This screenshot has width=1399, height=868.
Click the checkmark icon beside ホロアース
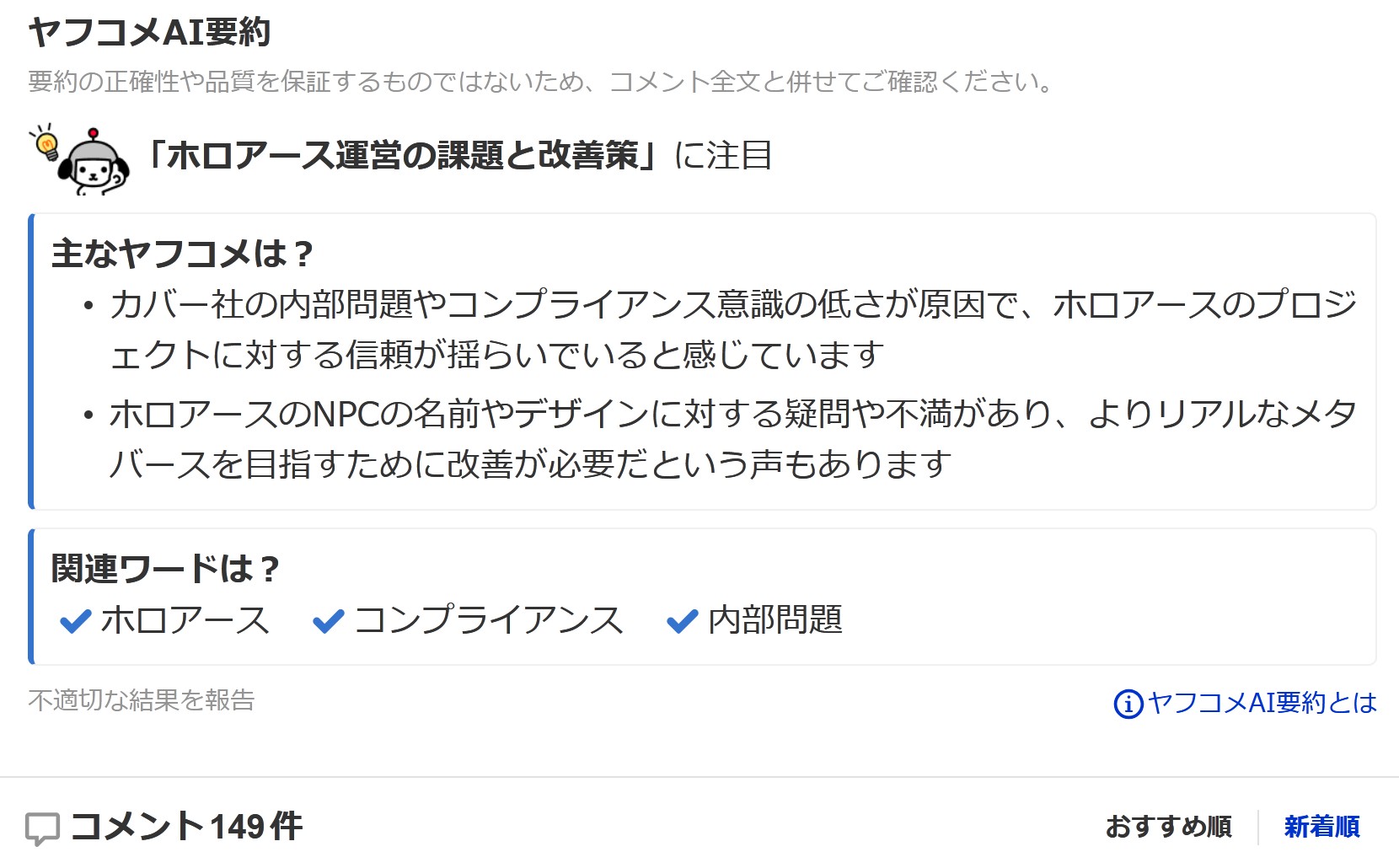point(76,622)
